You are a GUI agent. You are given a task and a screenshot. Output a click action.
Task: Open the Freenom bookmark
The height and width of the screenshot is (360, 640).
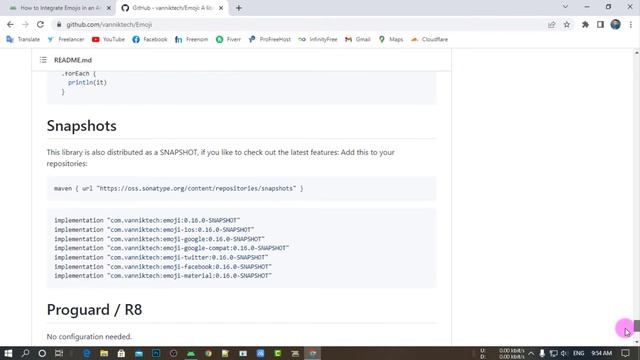191,39
